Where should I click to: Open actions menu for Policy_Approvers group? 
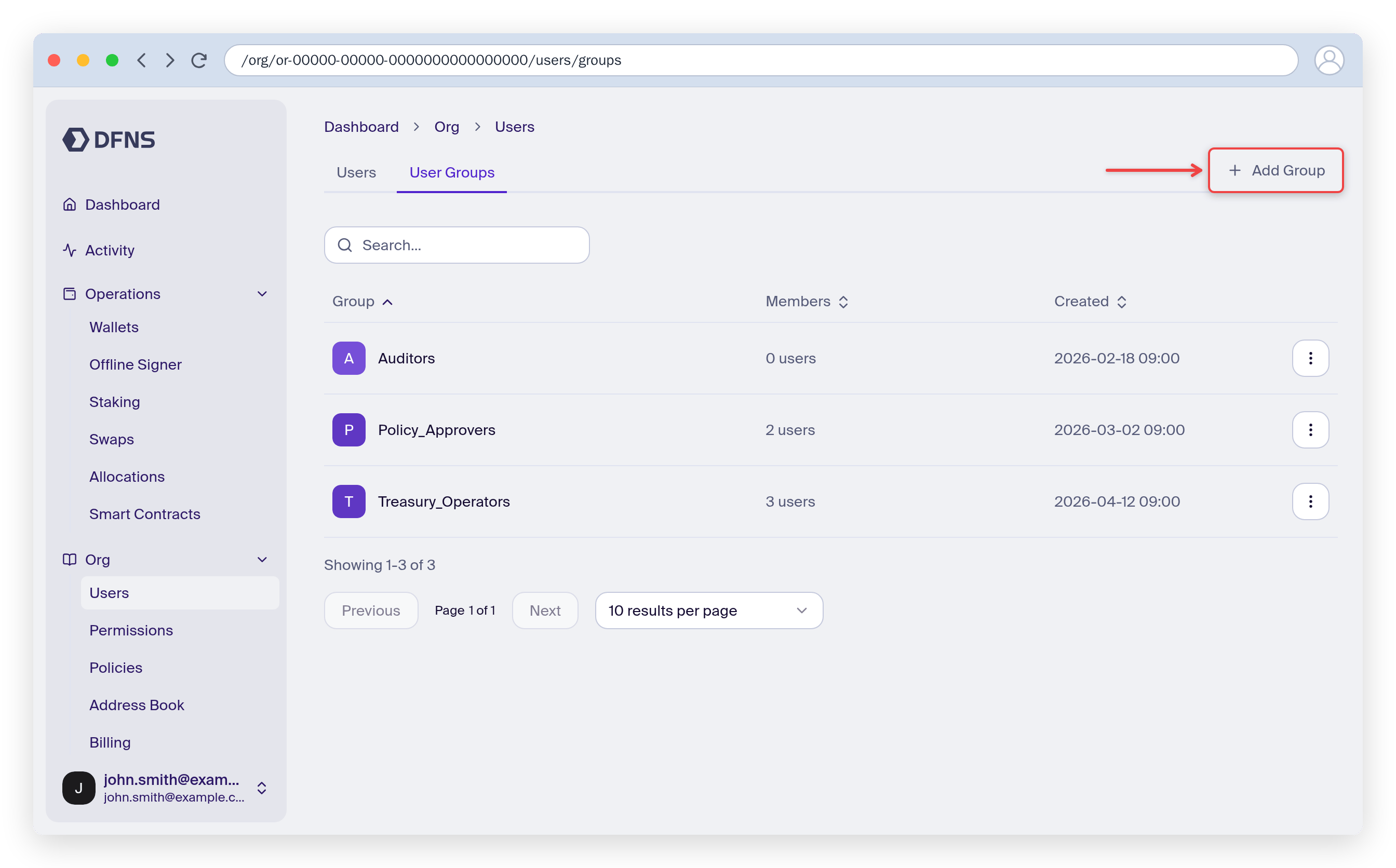pyautogui.click(x=1310, y=430)
